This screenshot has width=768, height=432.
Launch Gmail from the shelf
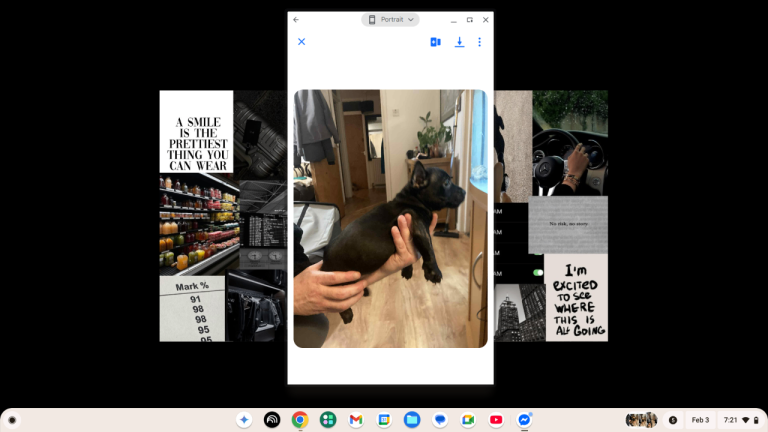[x=356, y=420]
